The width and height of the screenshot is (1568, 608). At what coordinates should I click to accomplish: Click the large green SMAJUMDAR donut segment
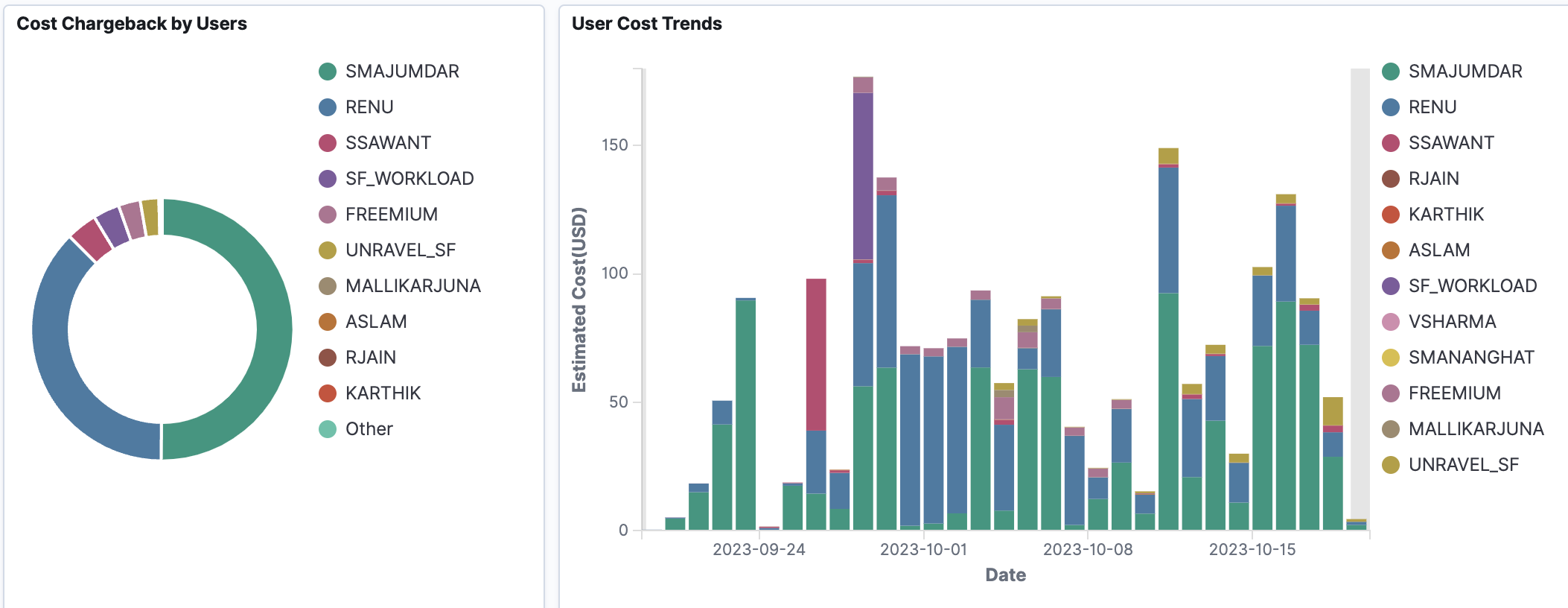coord(274,328)
